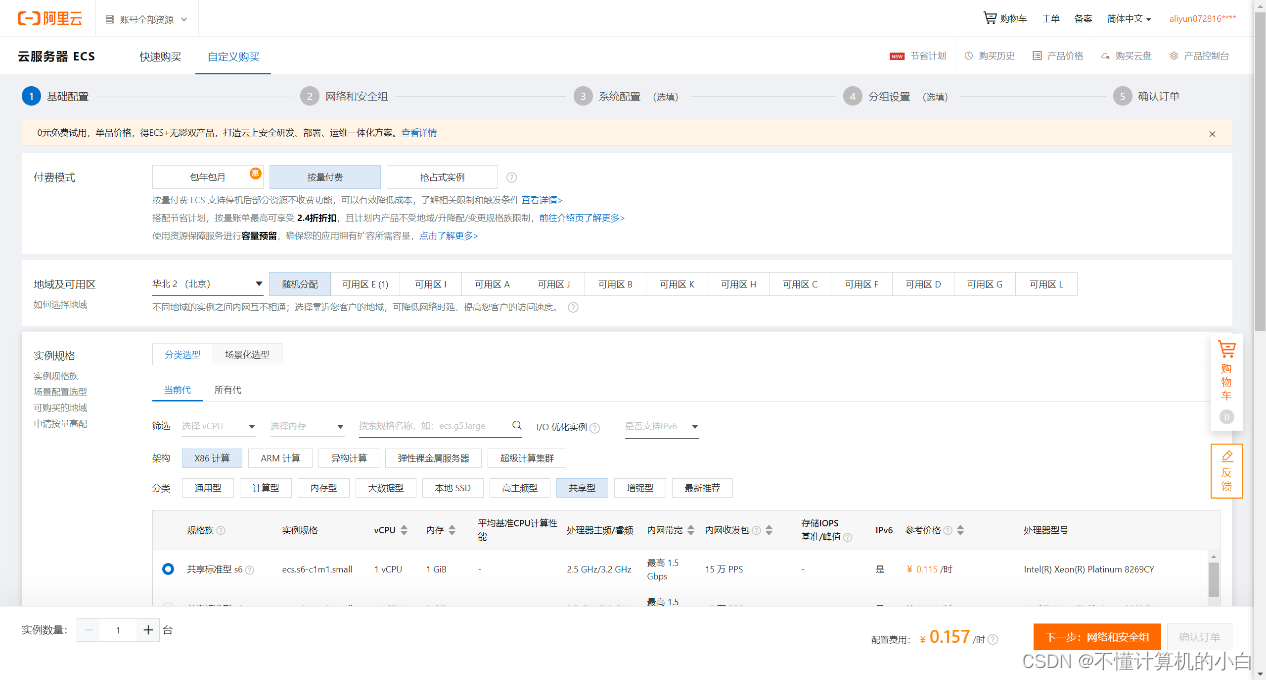Open 选择内存 filter dropdown
The width and height of the screenshot is (1266, 680).
click(x=307, y=427)
